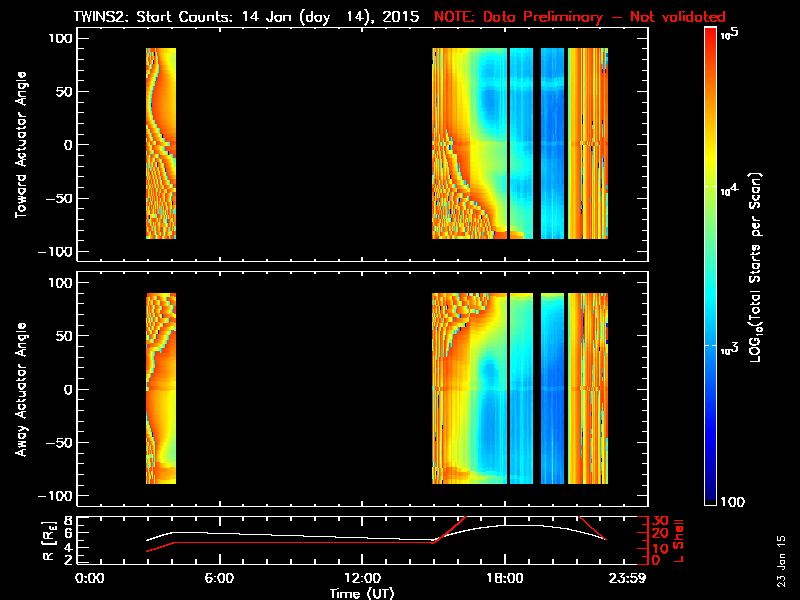
Task: Click the "-100" tick on the Away Actuator axis
Action: (x=55, y=496)
